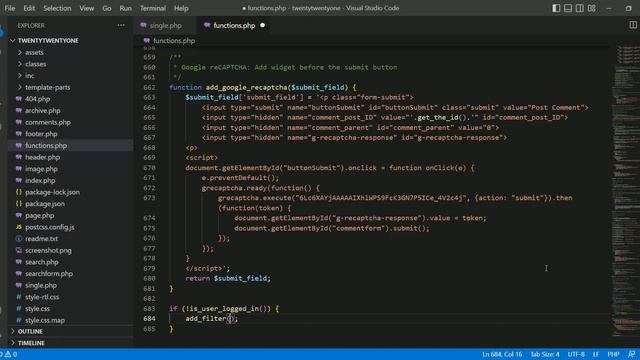Change Tab Size: 4 indentation setting
640x360 pixels.
[545, 354]
